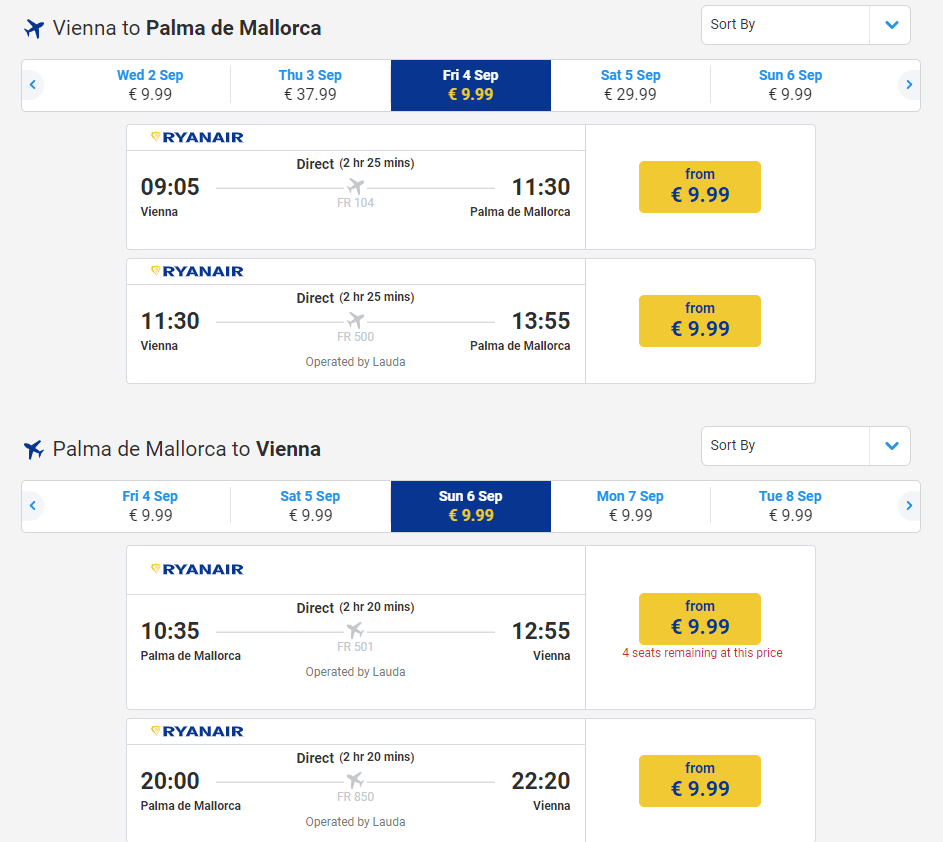
Task: Click the airplane icon beside Vienna to Palma heading
Action: coord(33,28)
